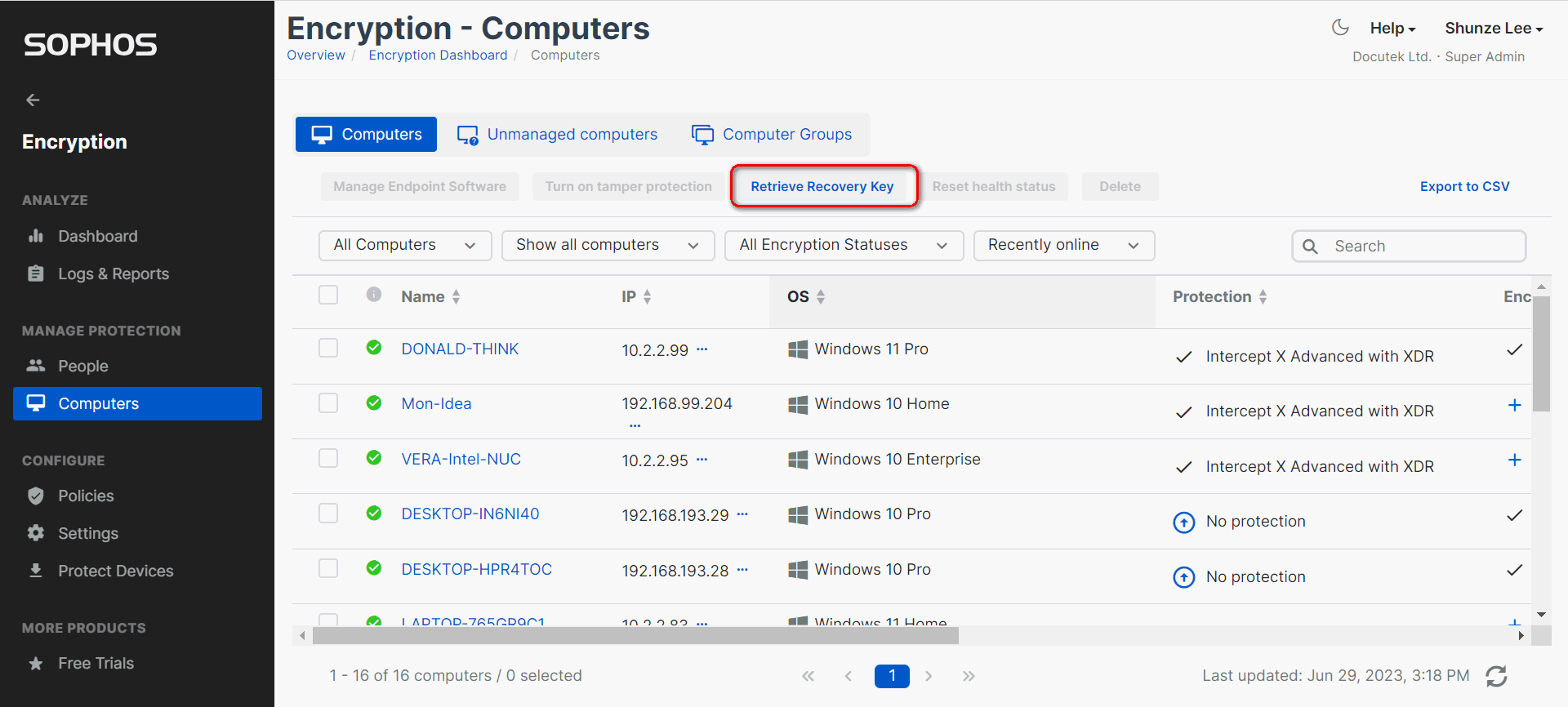Go to the previous page arrow
Screen dimensions: 1568x707
pos(849,676)
